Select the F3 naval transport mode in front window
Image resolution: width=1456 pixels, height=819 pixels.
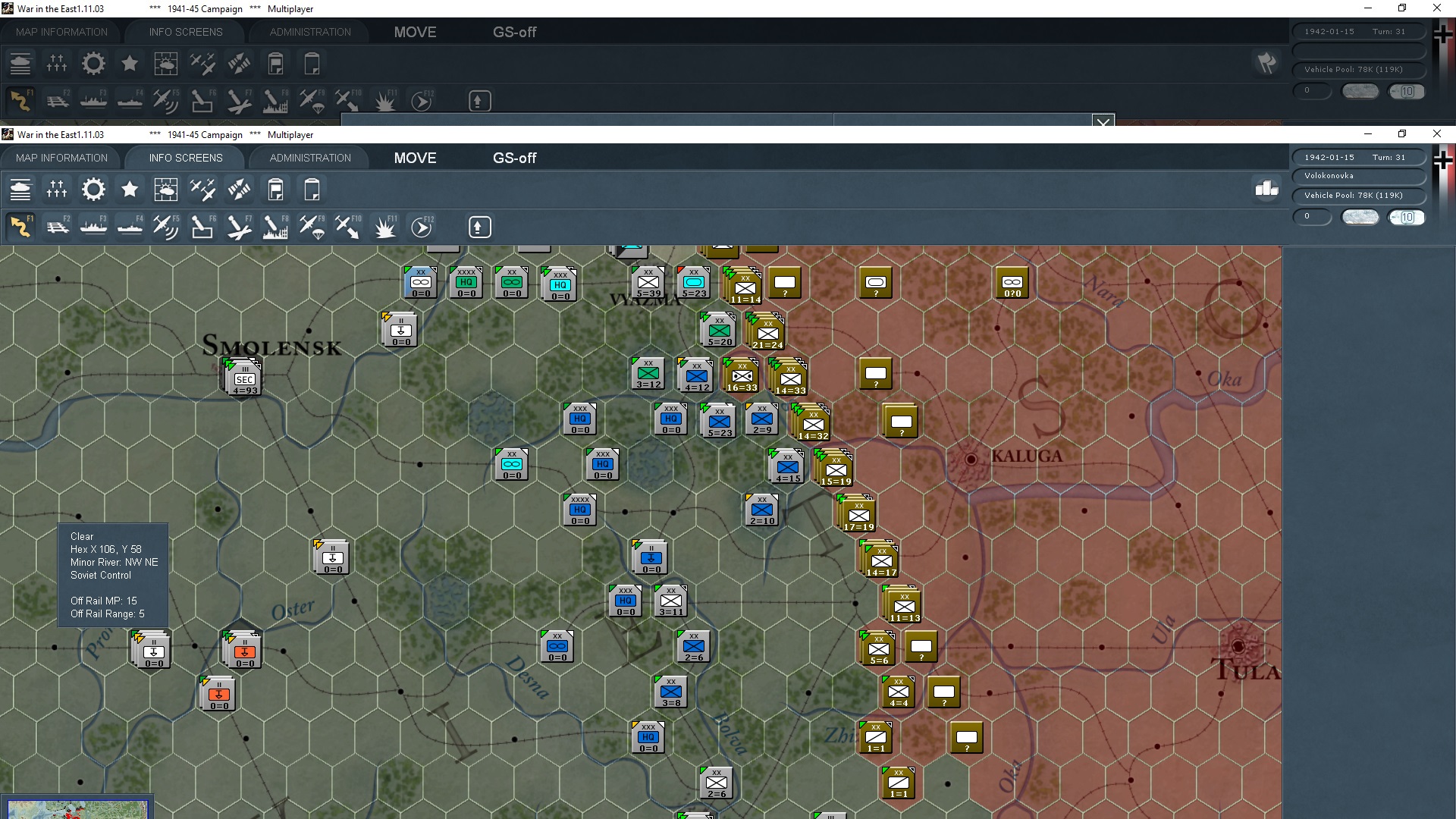94,227
